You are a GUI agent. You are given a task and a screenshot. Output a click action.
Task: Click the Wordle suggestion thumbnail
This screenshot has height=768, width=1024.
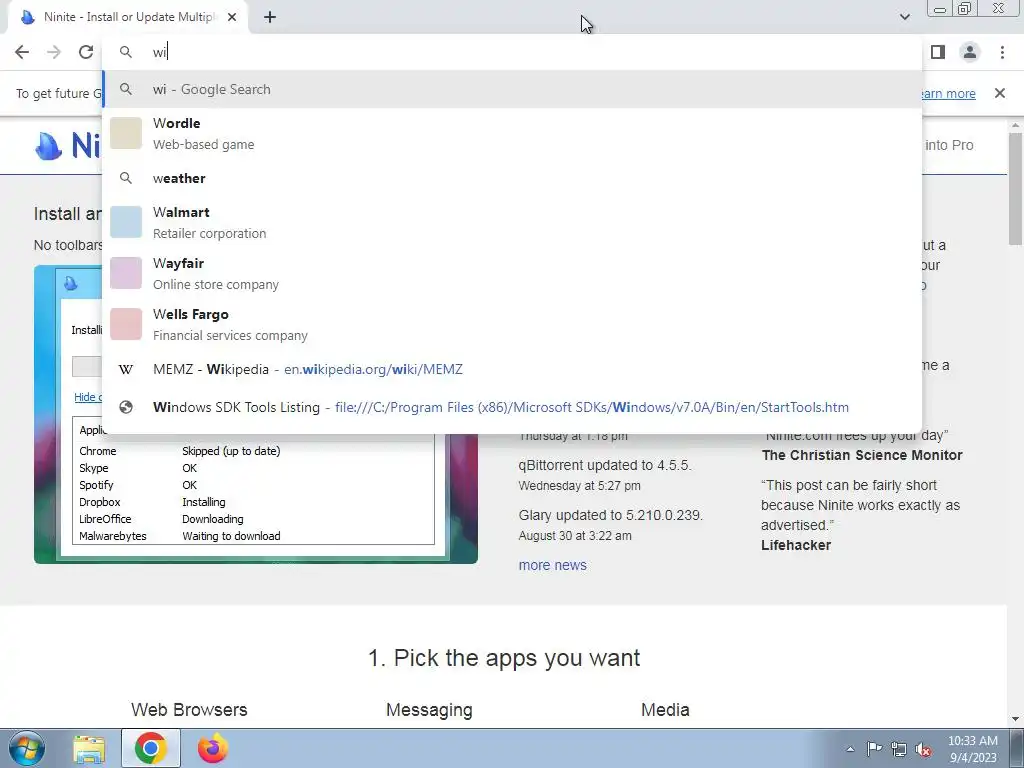point(126,133)
